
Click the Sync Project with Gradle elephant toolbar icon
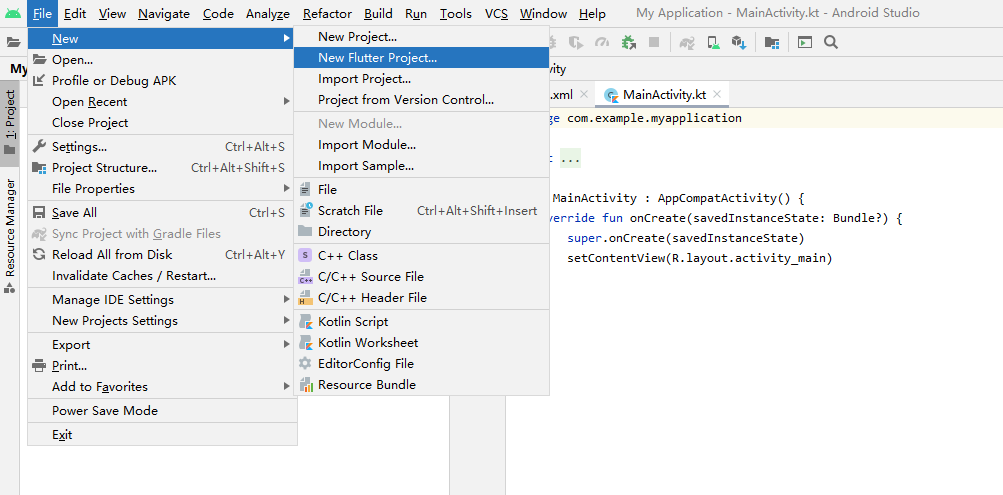pos(687,42)
